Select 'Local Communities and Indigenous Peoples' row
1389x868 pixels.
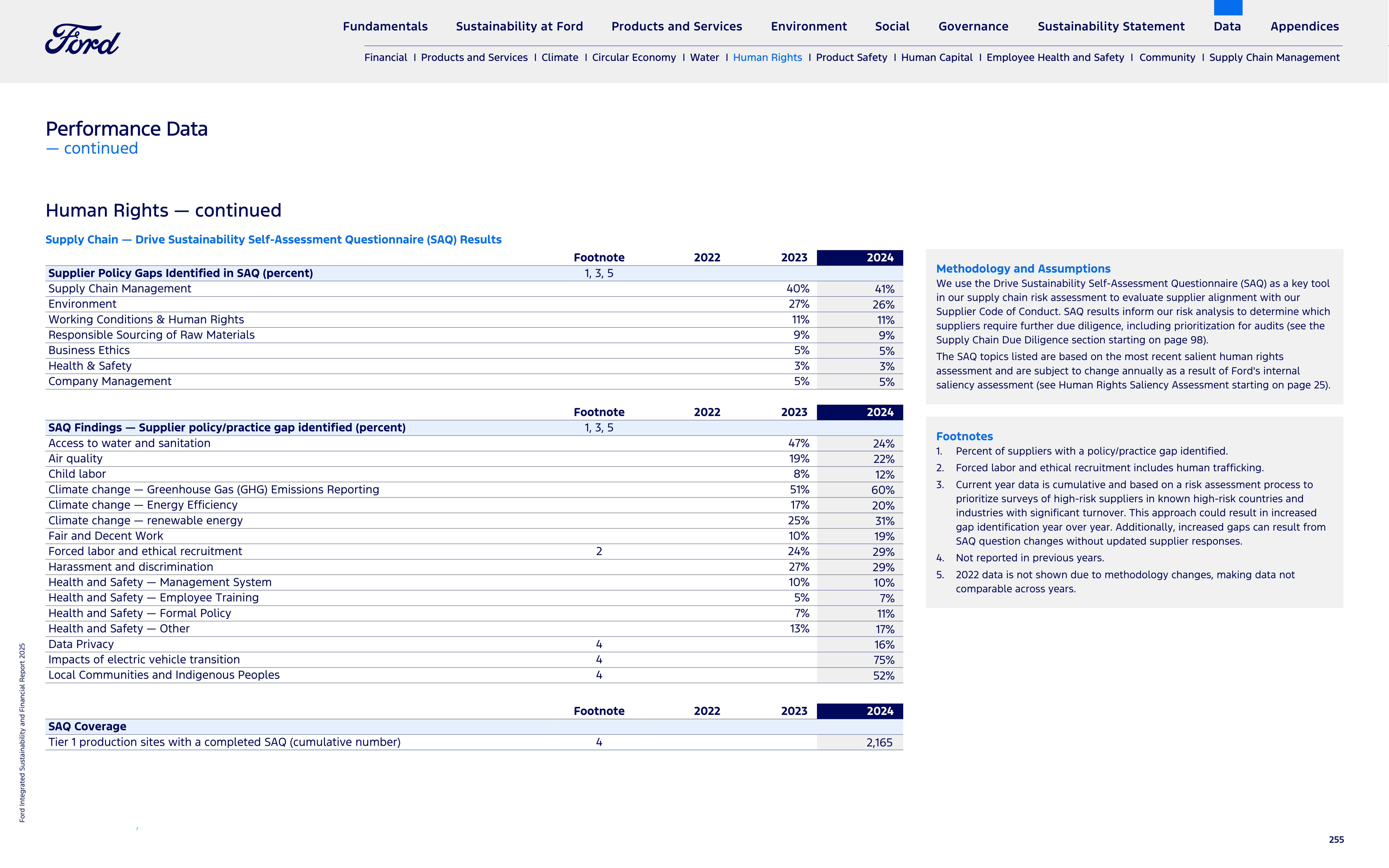point(474,675)
